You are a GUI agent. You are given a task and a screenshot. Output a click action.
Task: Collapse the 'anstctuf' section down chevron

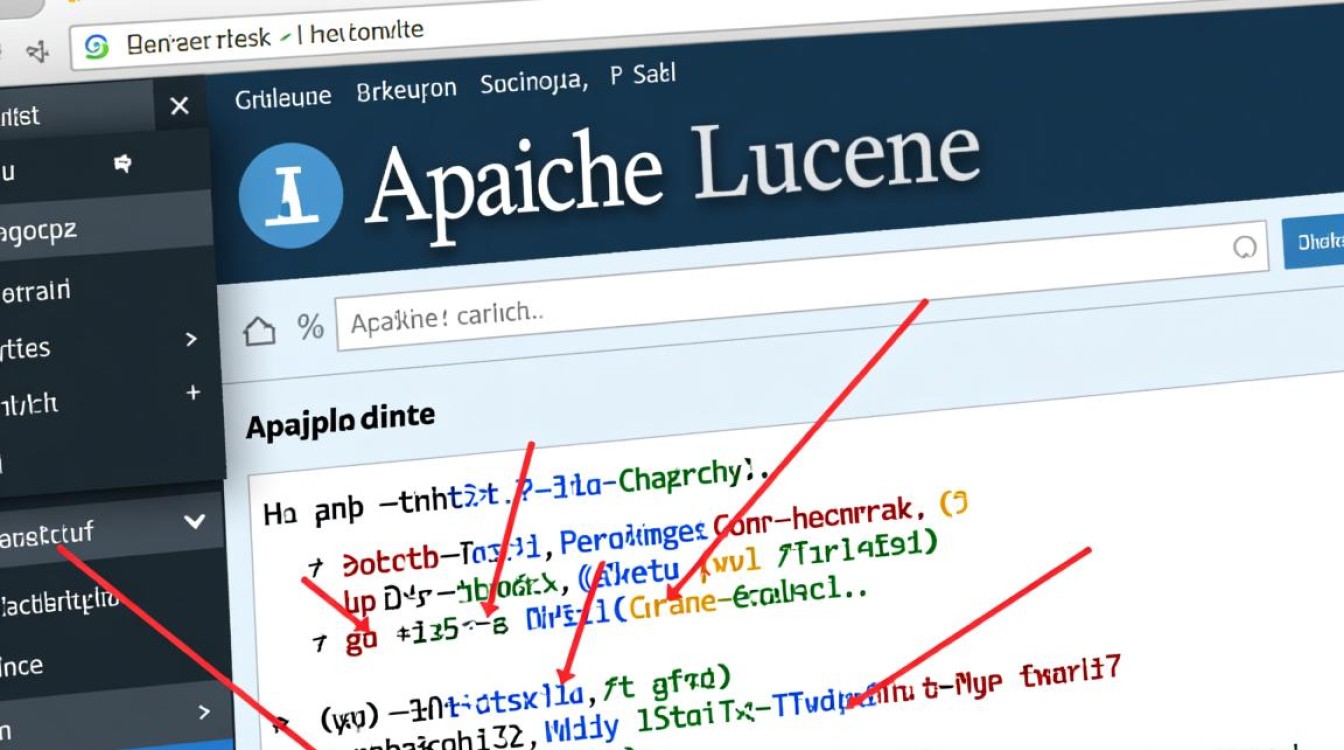(195, 521)
